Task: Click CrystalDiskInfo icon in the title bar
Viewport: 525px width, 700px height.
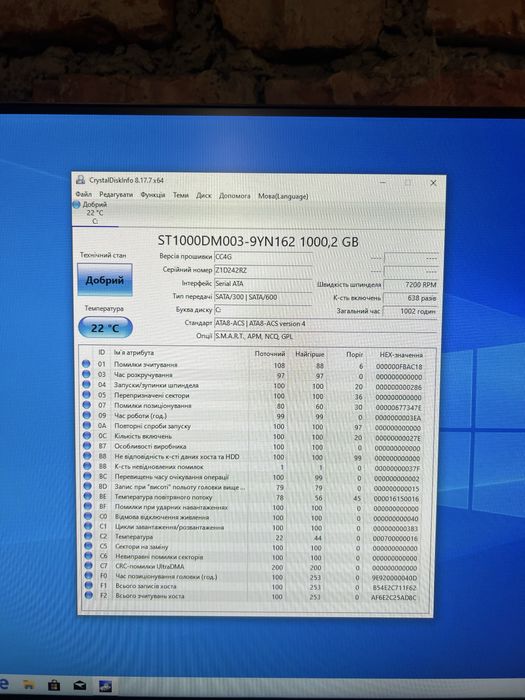Action: pyautogui.click(x=80, y=179)
